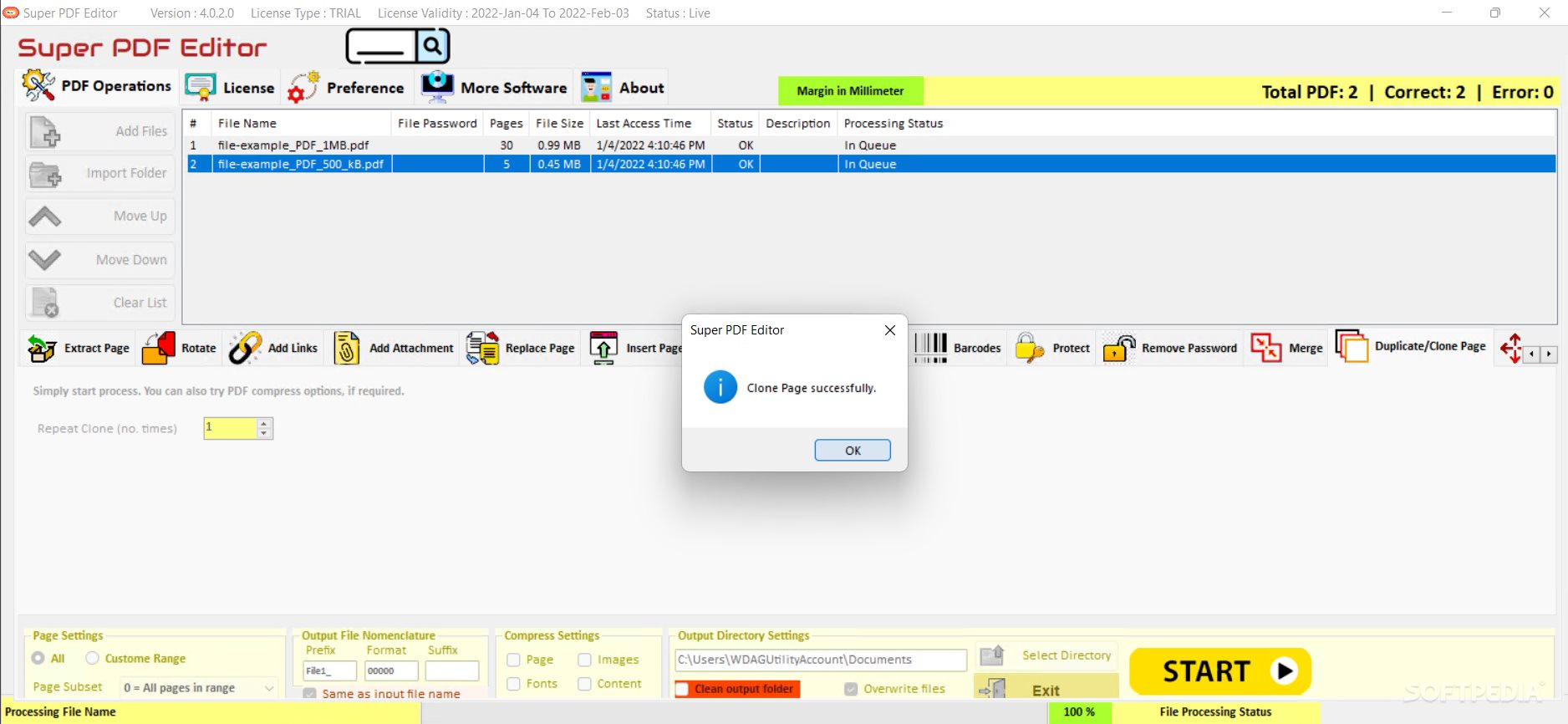Image resolution: width=1568 pixels, height=724 pixels.
Task: Click Move Up button
Action: [x=99, y=216]
